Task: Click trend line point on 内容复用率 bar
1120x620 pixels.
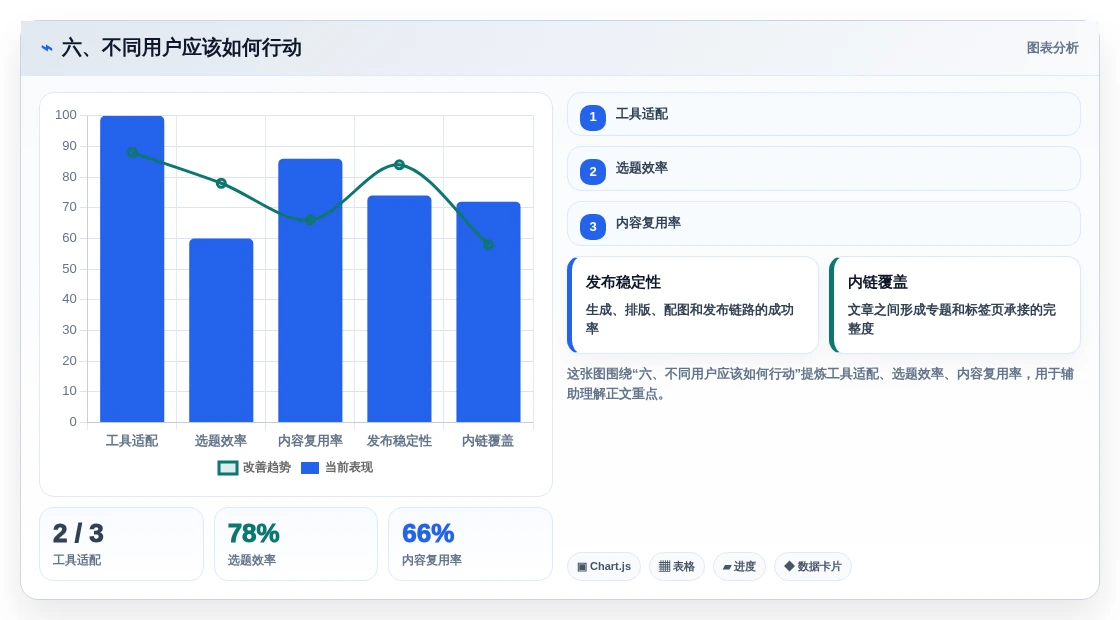Action: [x=310, y=220]
